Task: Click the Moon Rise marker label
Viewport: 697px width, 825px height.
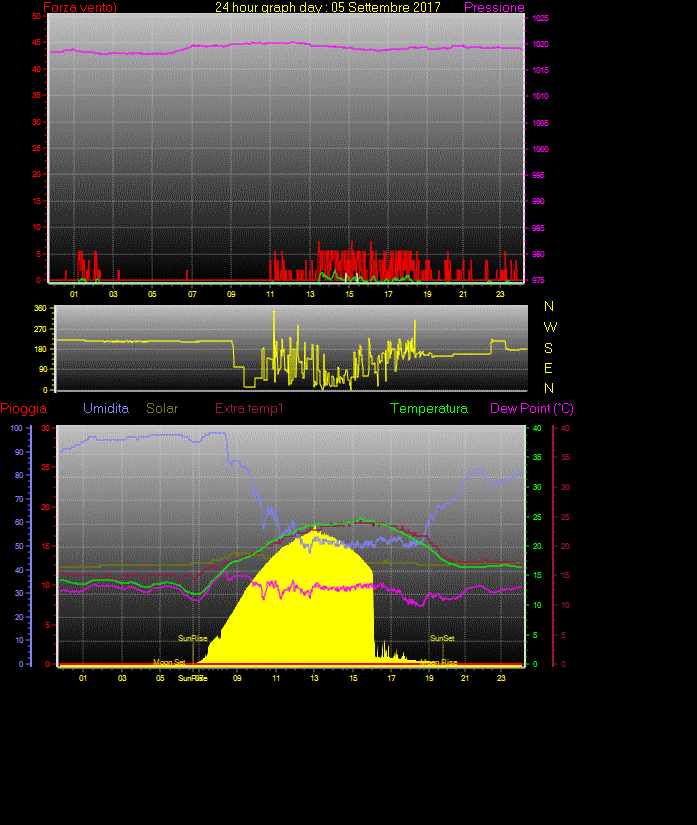Action: [x=438, y=662]
